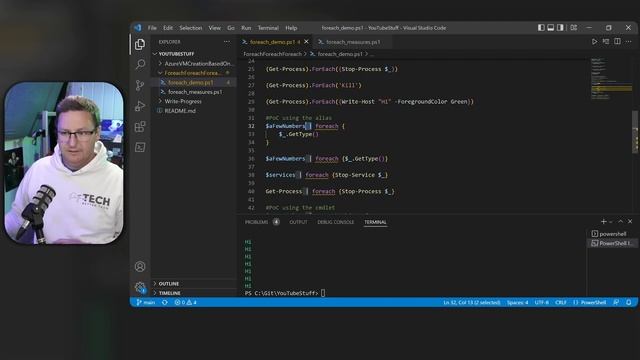Close the terminal panel with X

(630, 222)
